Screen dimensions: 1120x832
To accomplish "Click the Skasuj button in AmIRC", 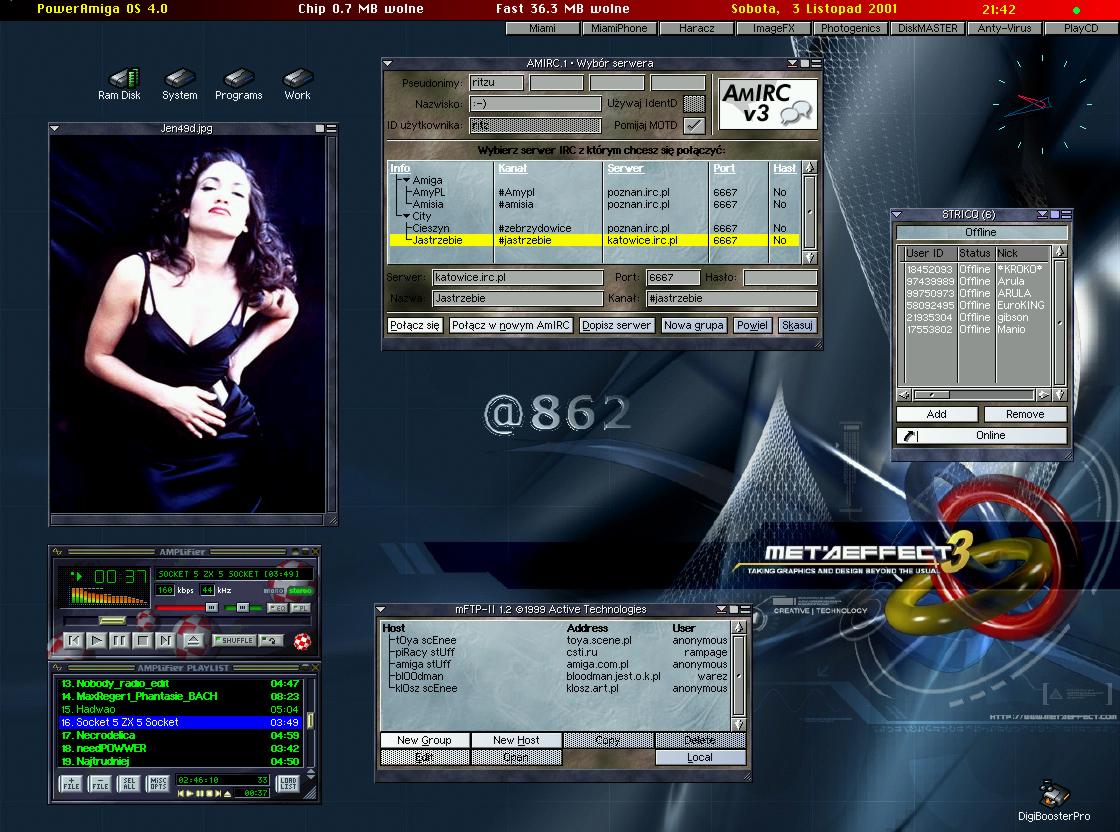I will point(796,326).
